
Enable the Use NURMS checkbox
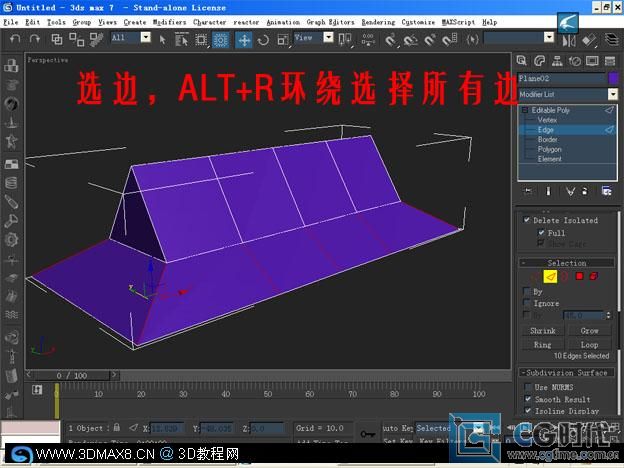coord(527,387)
